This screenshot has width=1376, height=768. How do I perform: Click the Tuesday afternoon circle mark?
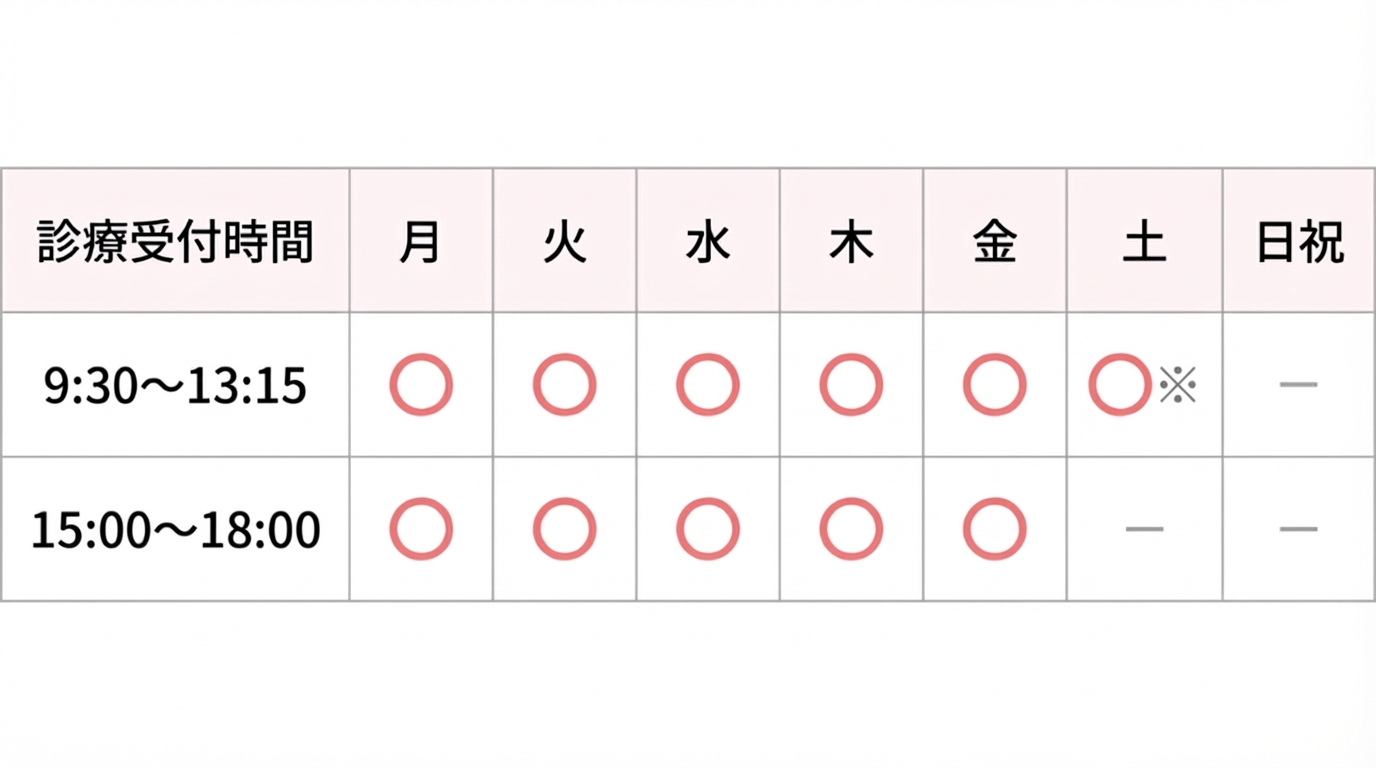coord(564,529)
